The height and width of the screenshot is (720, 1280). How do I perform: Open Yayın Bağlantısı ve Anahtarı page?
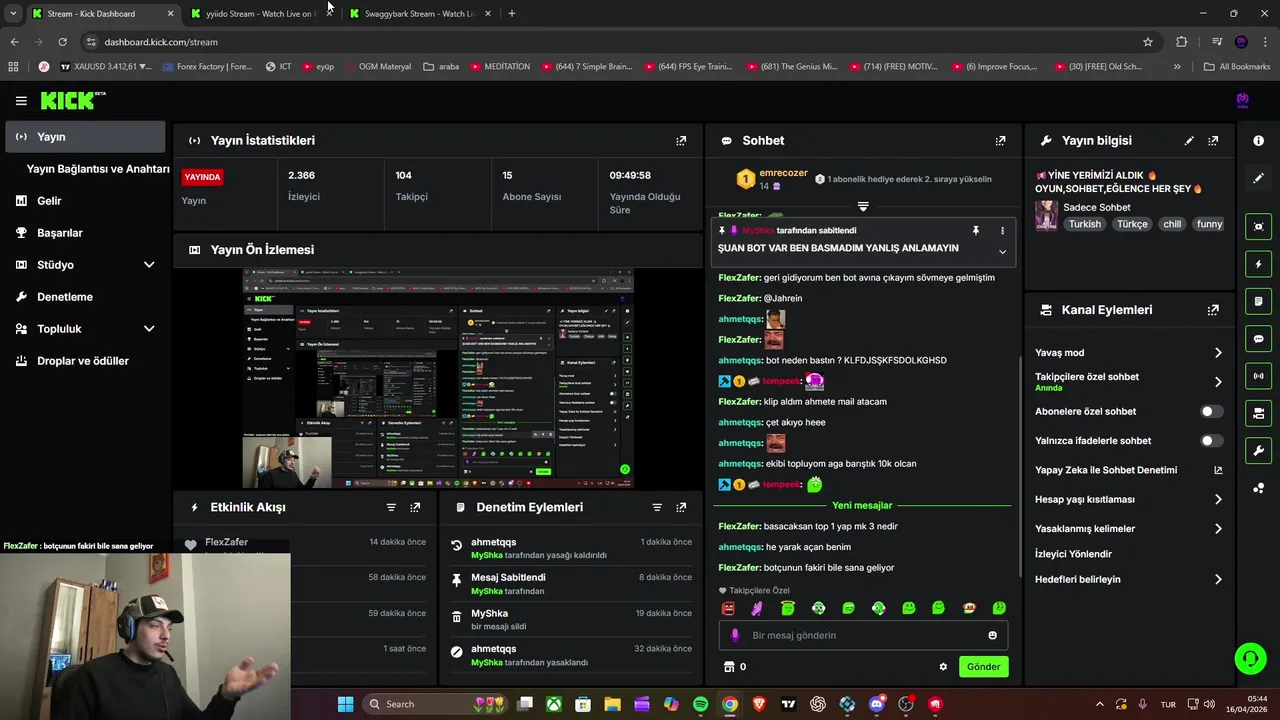(x=98, y=169)
